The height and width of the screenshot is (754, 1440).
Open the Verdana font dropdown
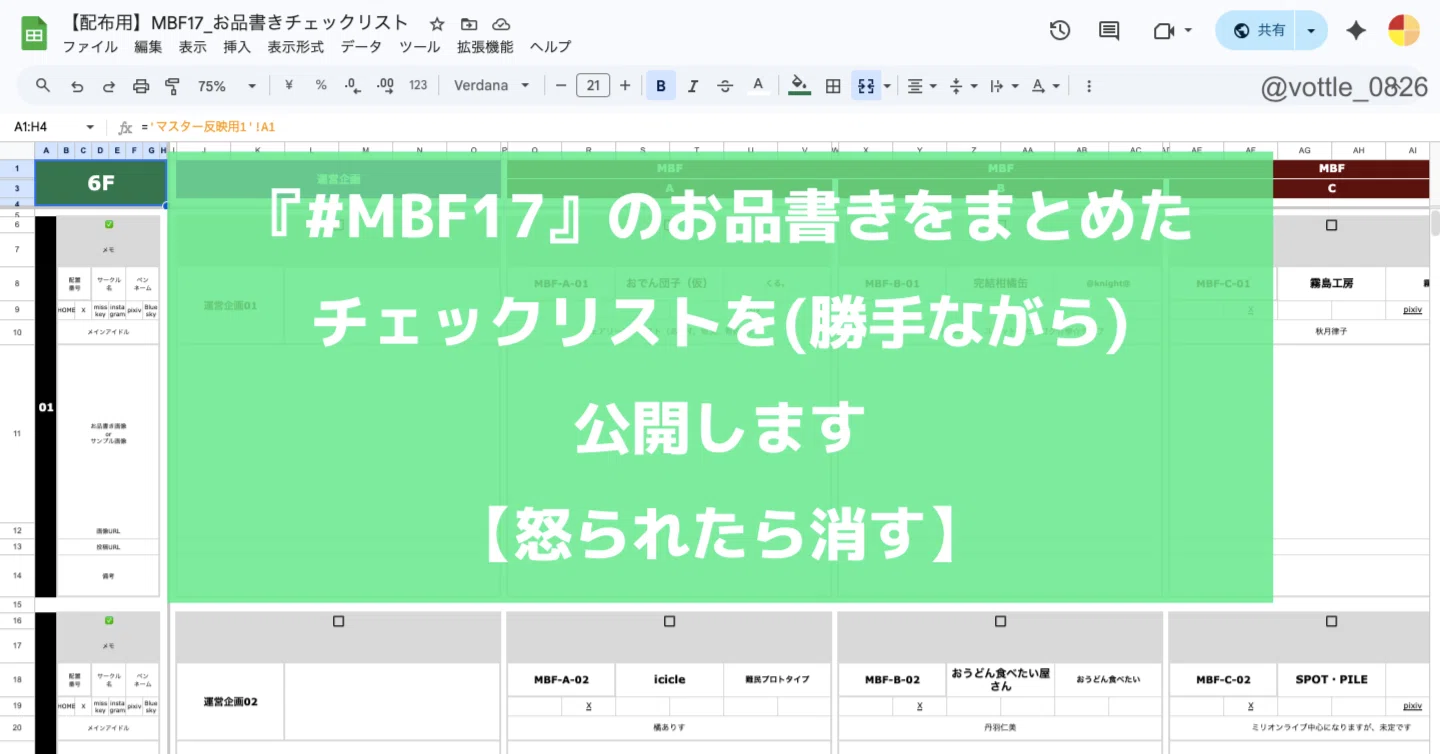(491, 86)
